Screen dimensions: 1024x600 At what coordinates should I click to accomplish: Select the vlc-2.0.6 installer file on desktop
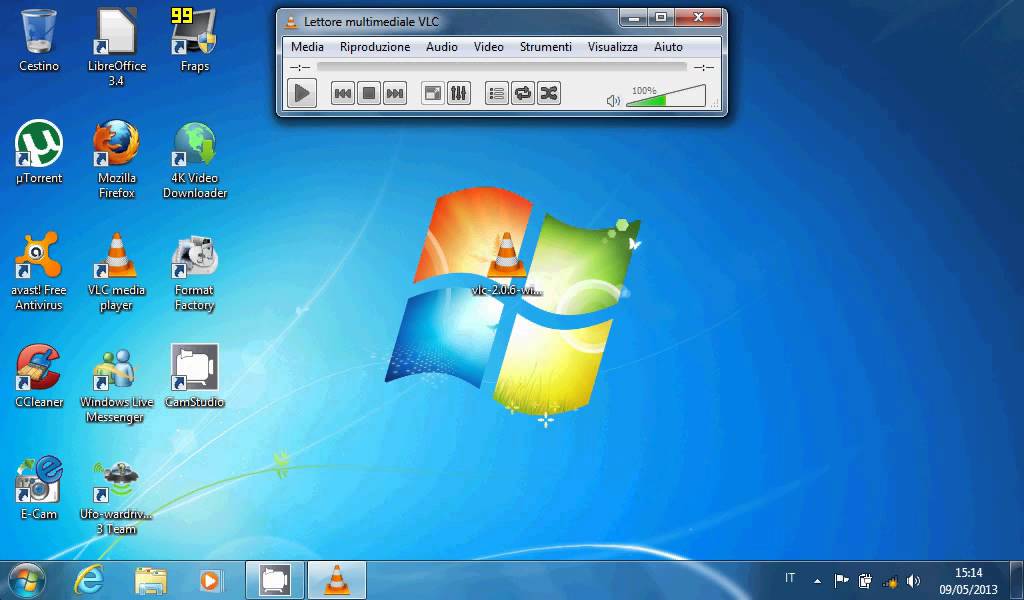coord(507,264)
